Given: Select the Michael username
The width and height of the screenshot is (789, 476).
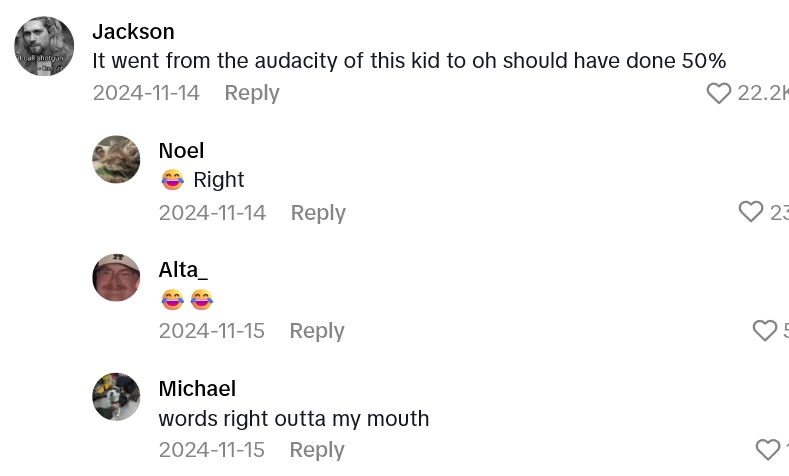Looking at the screenshot, I should (197, 388).
